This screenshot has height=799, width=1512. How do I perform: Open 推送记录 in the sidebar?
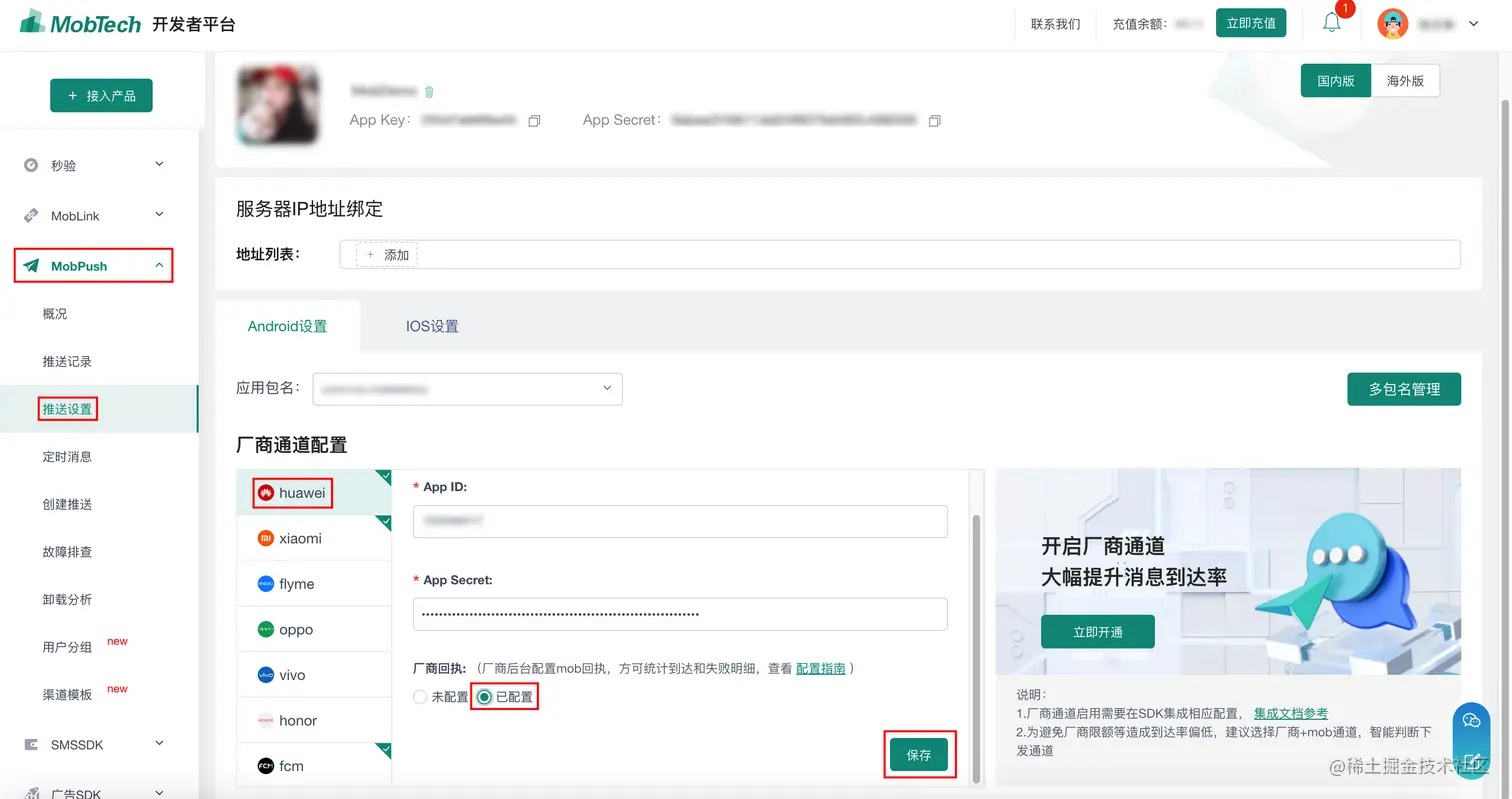coord(67,361)
